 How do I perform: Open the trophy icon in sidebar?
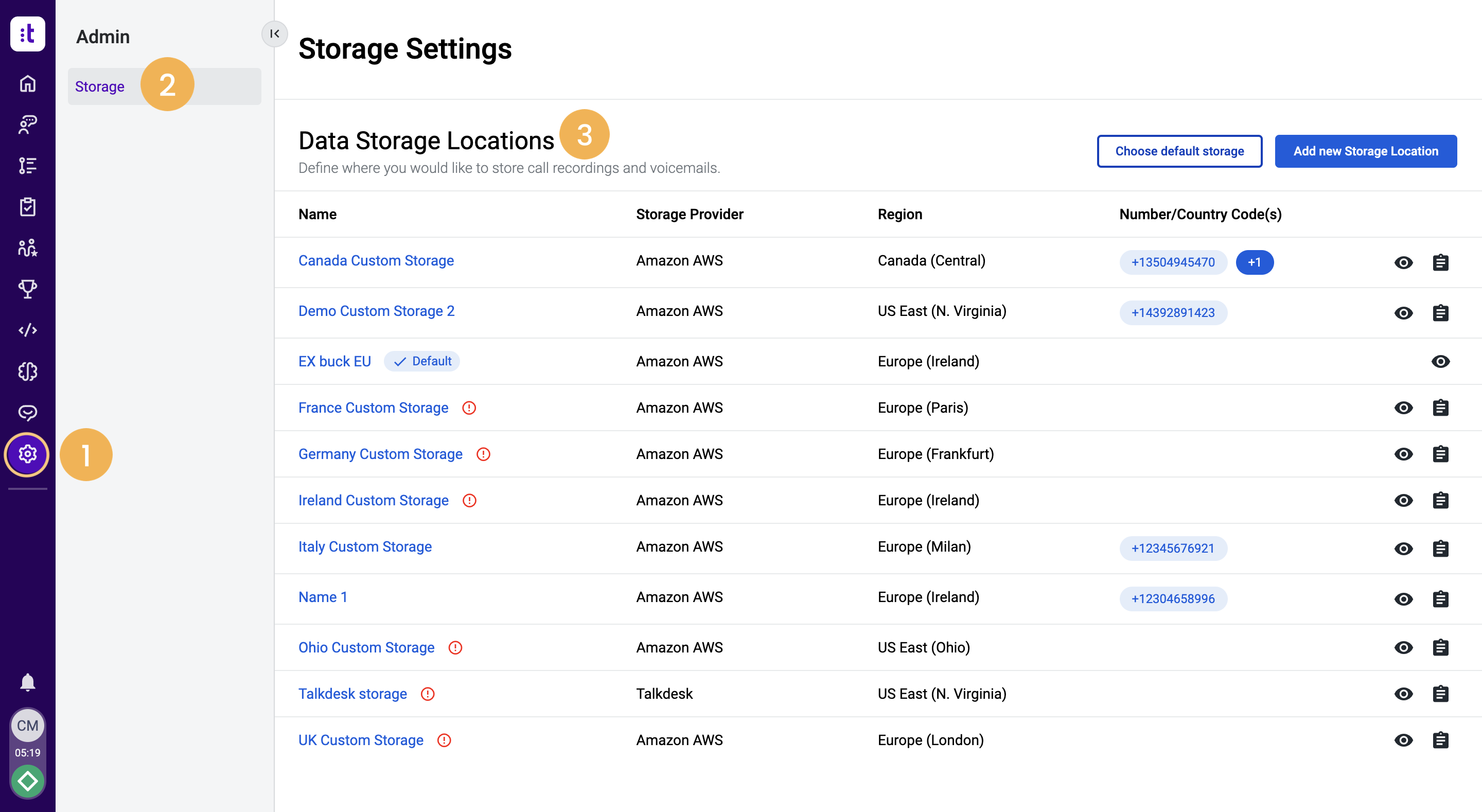click(x=28, y=288)
